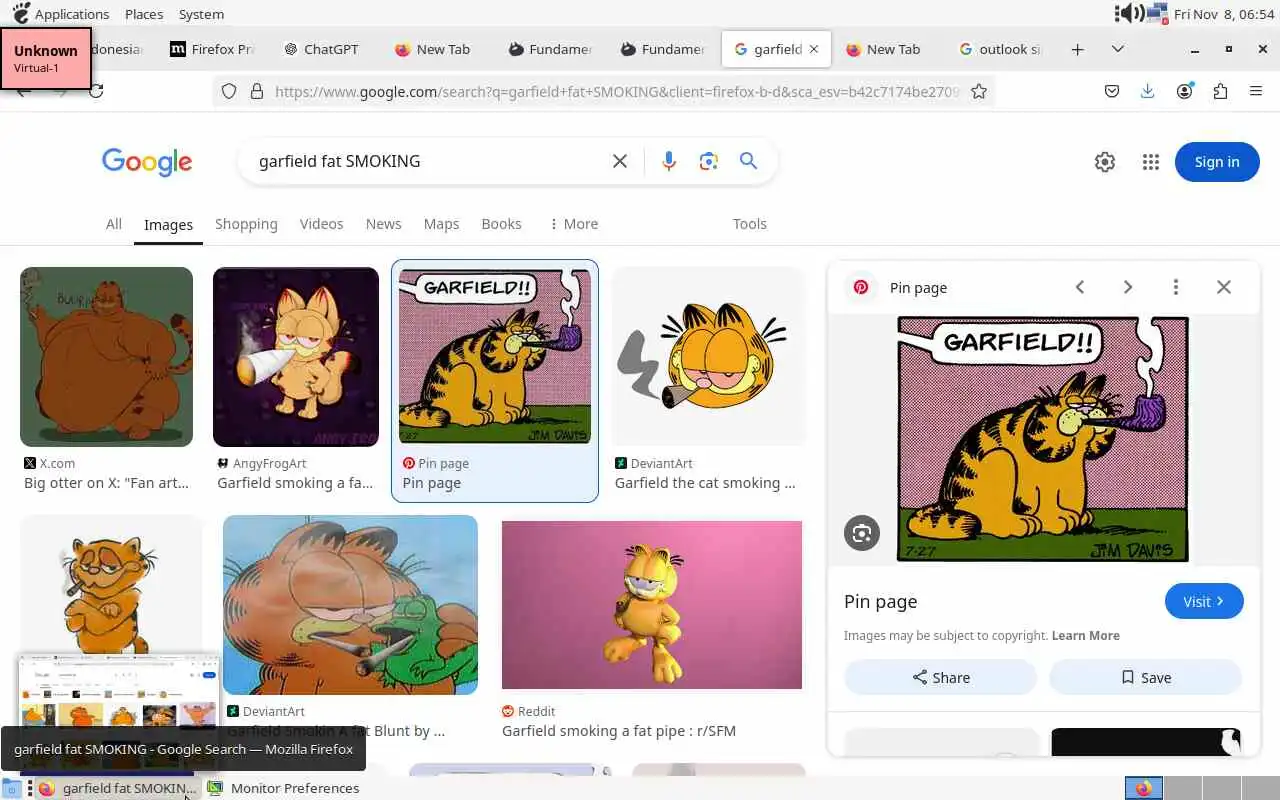Viewport: 1280px width, 800px height.
Task: Clear the Google search box text
Action: (620, 161)
